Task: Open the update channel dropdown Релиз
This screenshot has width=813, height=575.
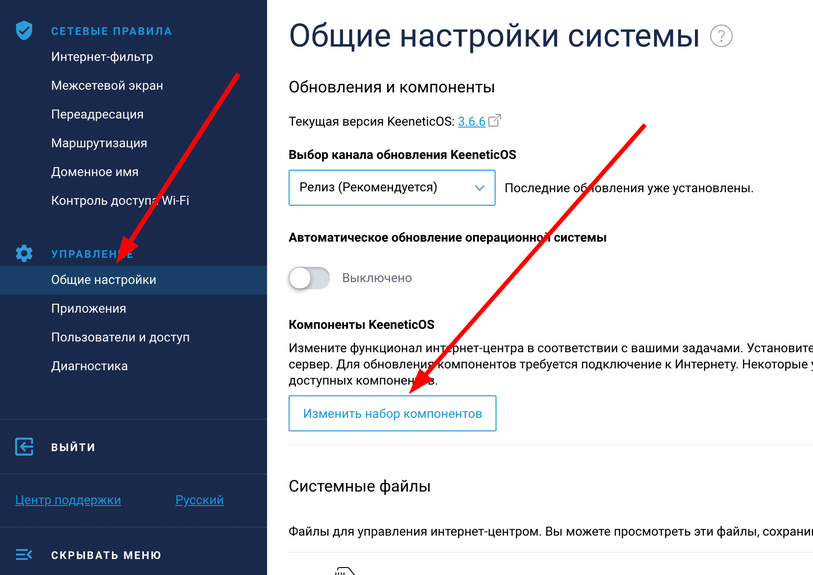Action: (391, 187)
